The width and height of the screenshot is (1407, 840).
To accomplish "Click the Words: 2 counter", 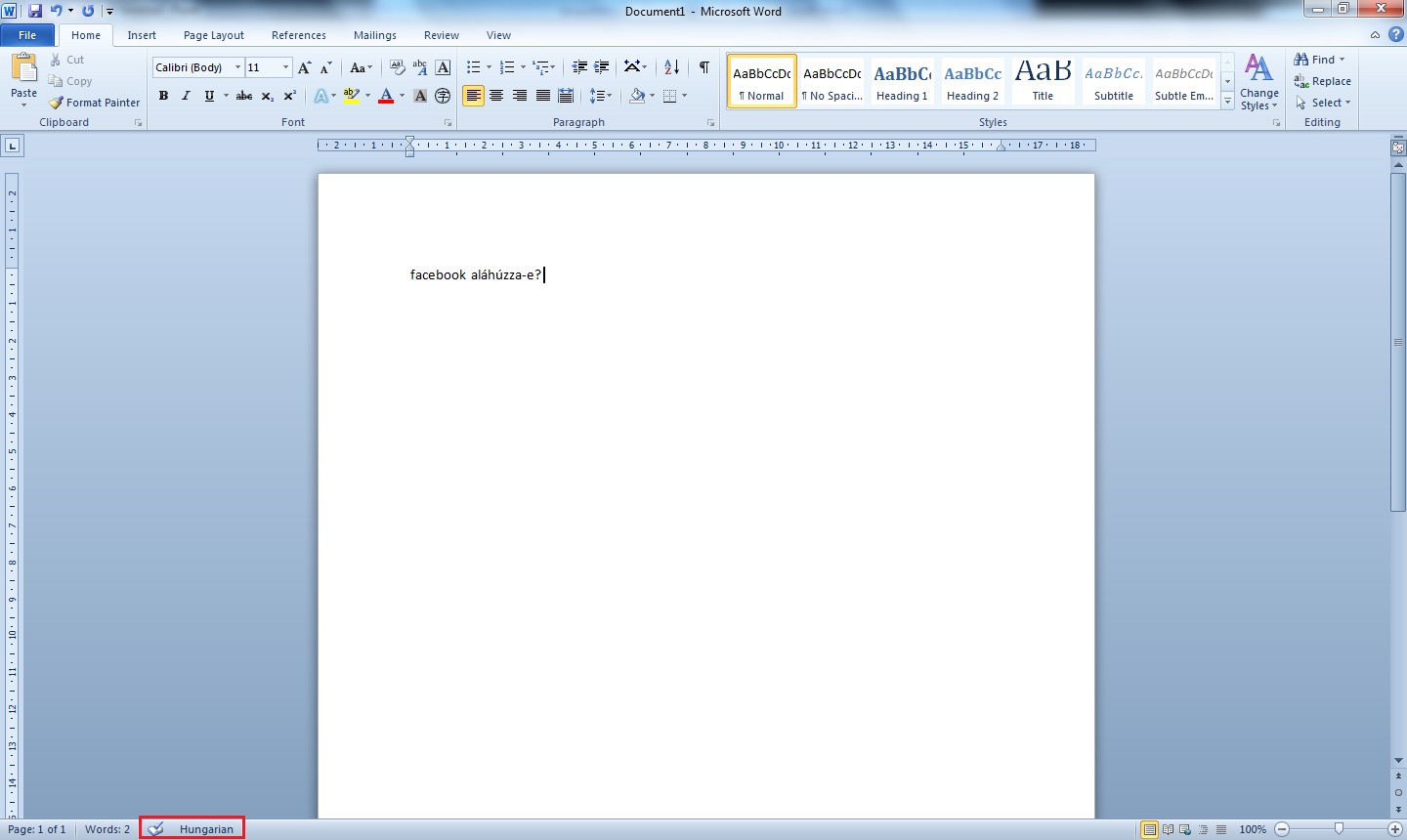I will point(107,829).
